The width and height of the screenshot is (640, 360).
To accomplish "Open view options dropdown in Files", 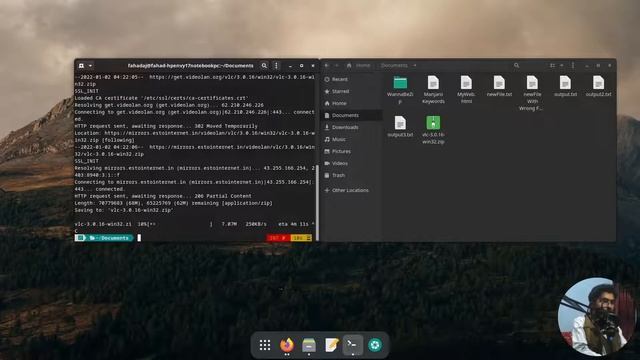I will coord(562,65).
